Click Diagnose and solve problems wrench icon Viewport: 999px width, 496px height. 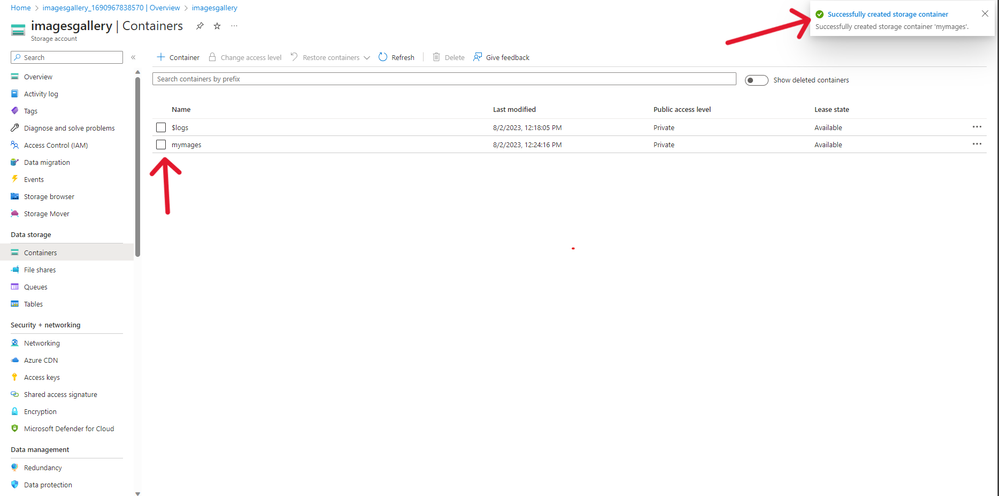tap(15, 128)
